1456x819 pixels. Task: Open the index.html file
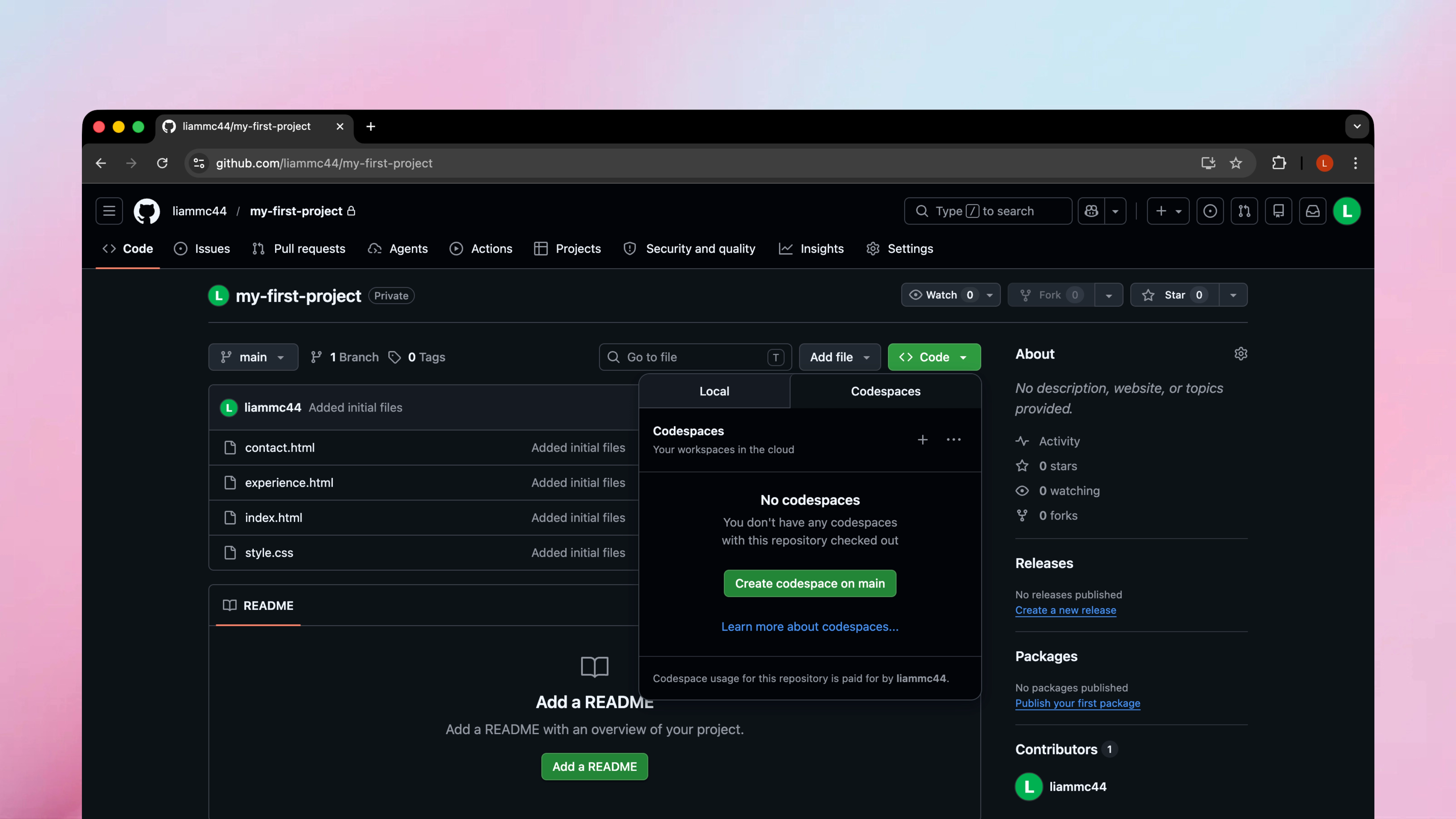coord(274,518)
